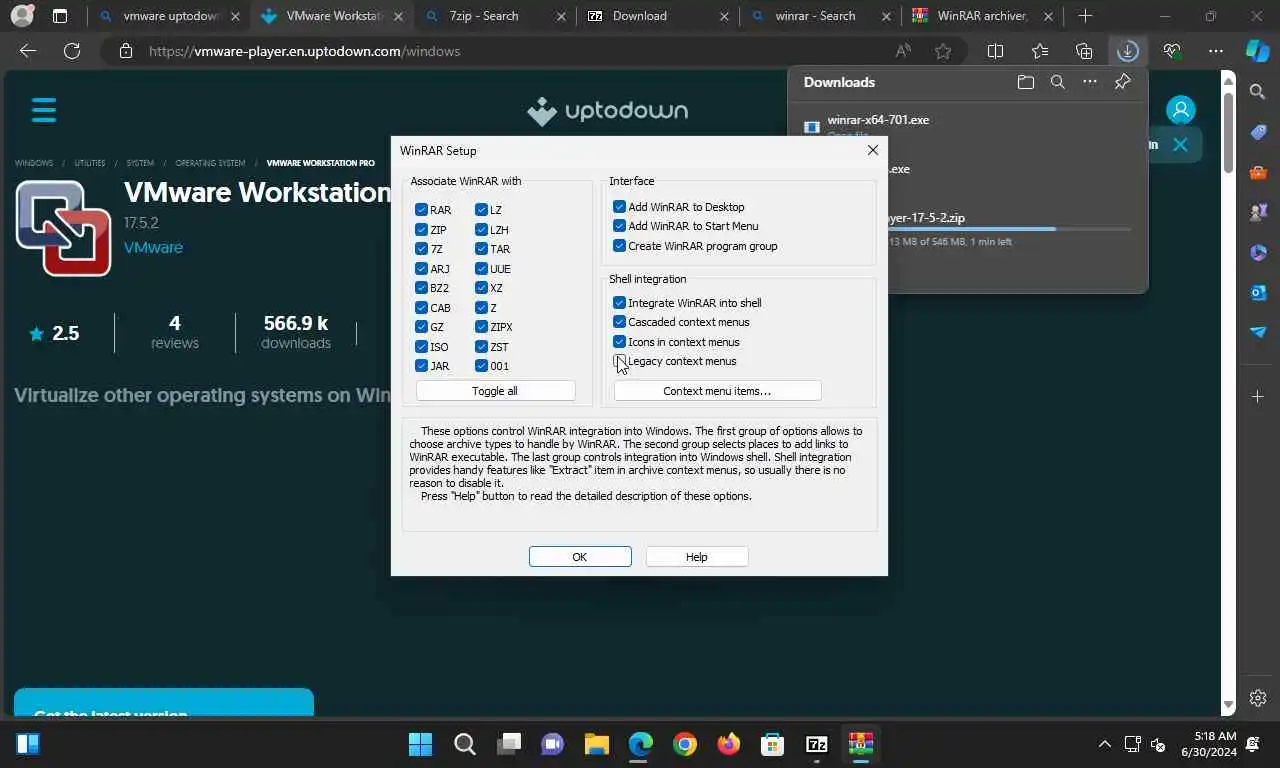Open the Edge sidebar search icon
This screenshot has height=768, width=1280.
coord(1258,92)
